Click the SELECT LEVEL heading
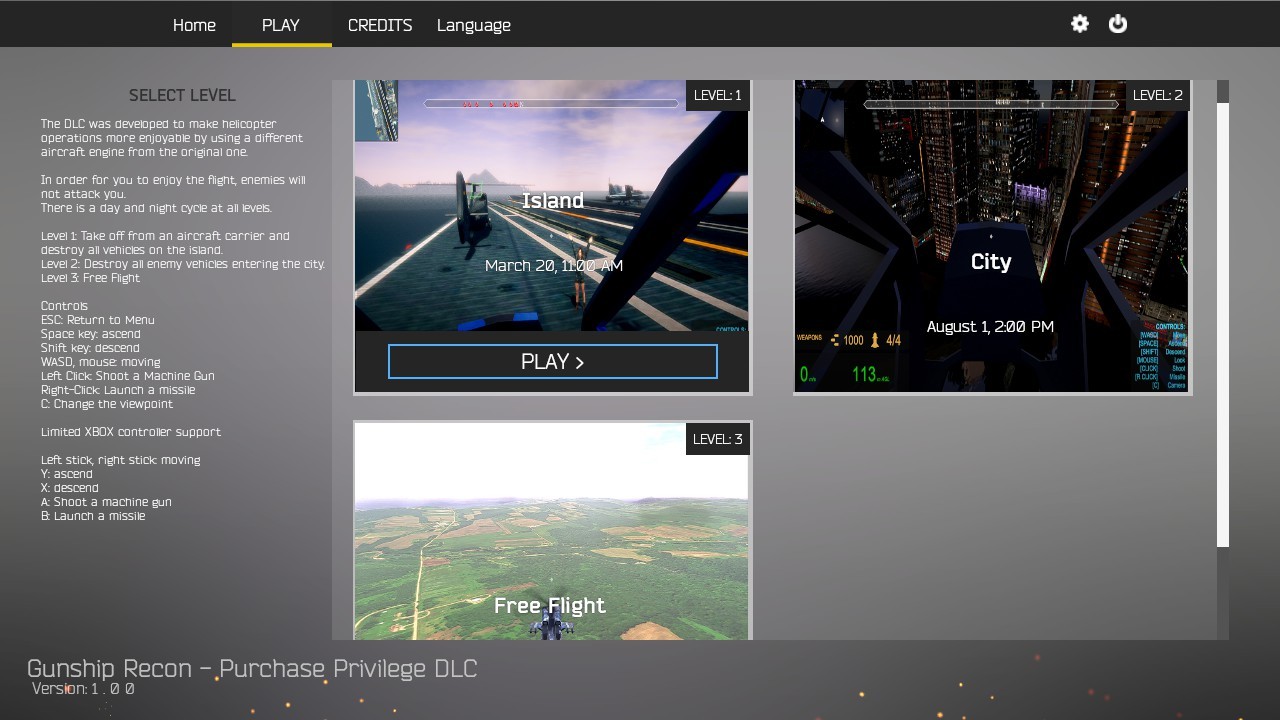 182,95
